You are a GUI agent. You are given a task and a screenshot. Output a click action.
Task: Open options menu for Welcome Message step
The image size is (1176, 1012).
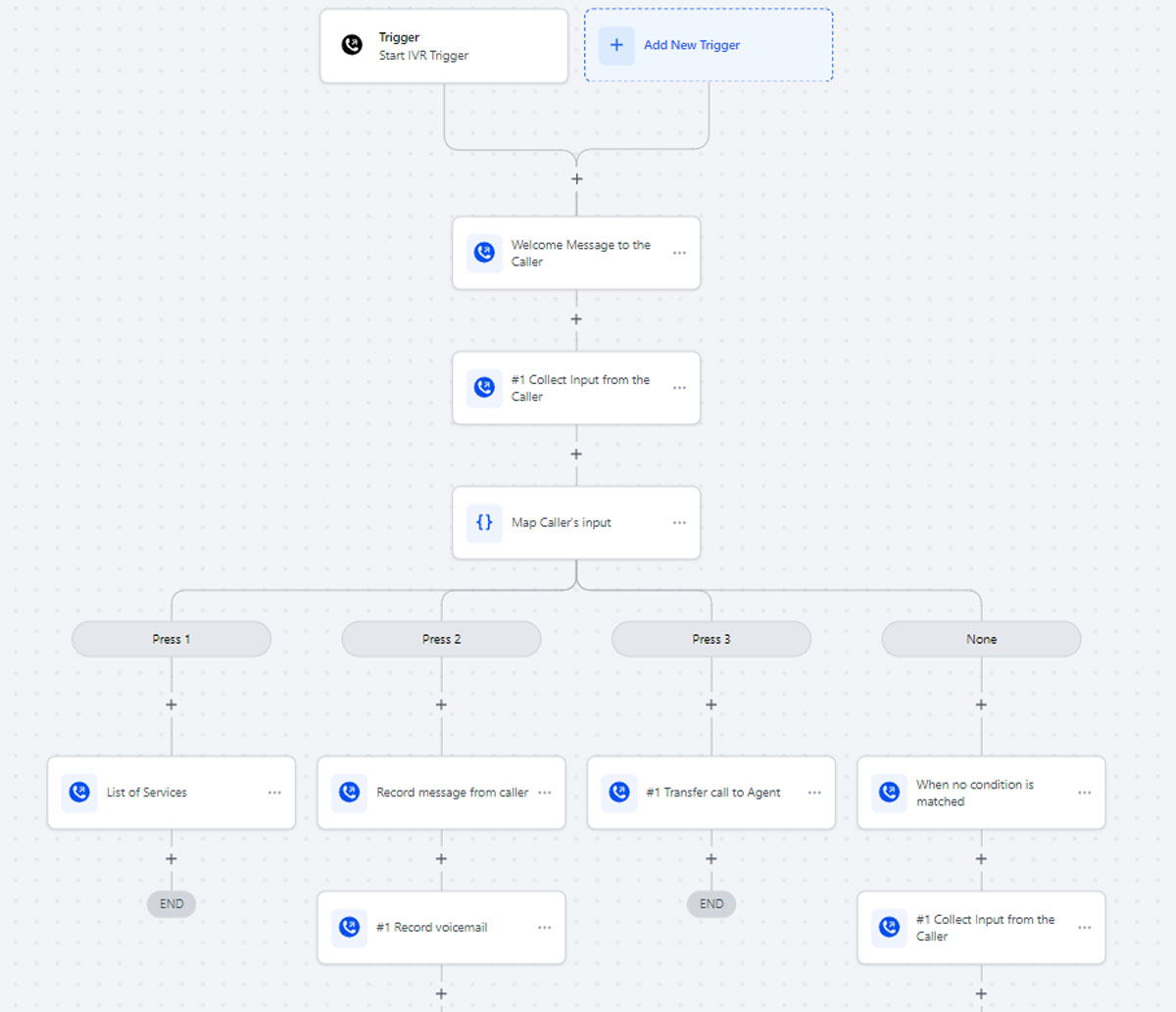679,253
